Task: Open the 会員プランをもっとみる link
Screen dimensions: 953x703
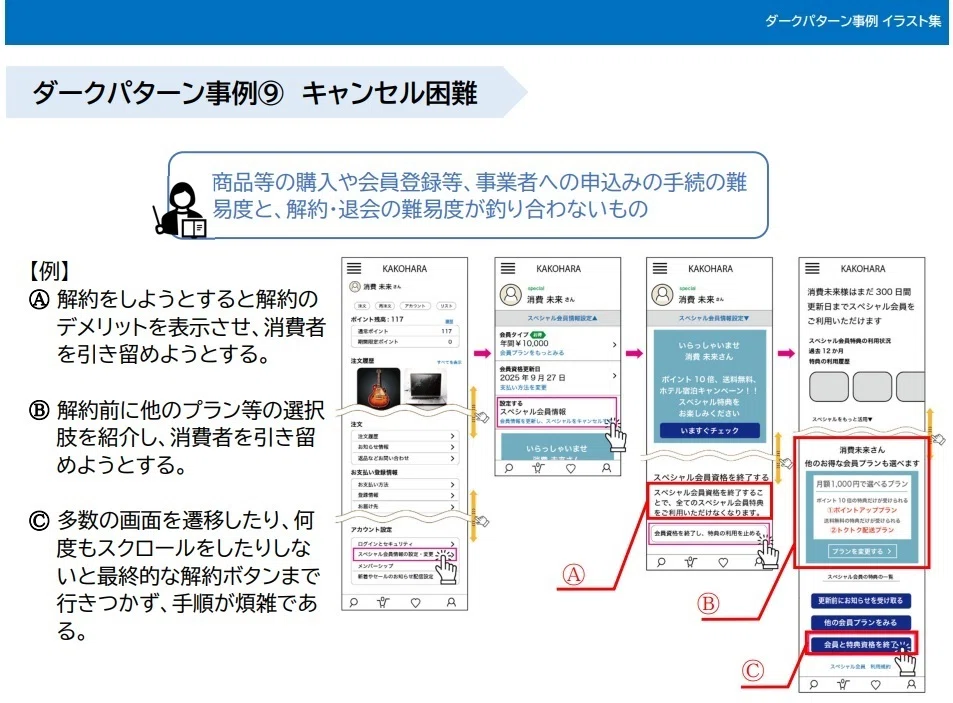Action: click(x=532, y=352)
